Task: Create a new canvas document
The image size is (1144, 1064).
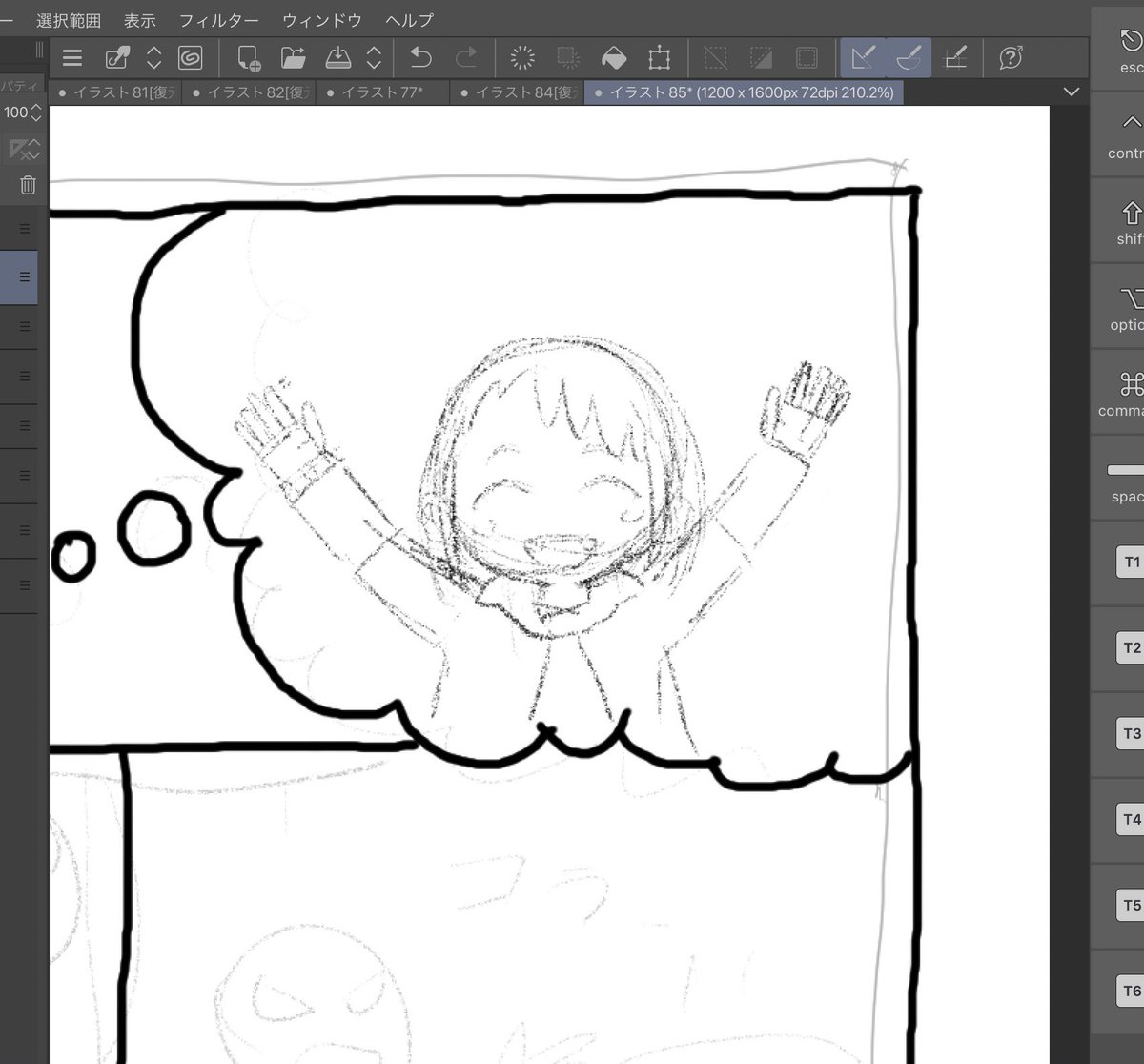Action: 248,58
